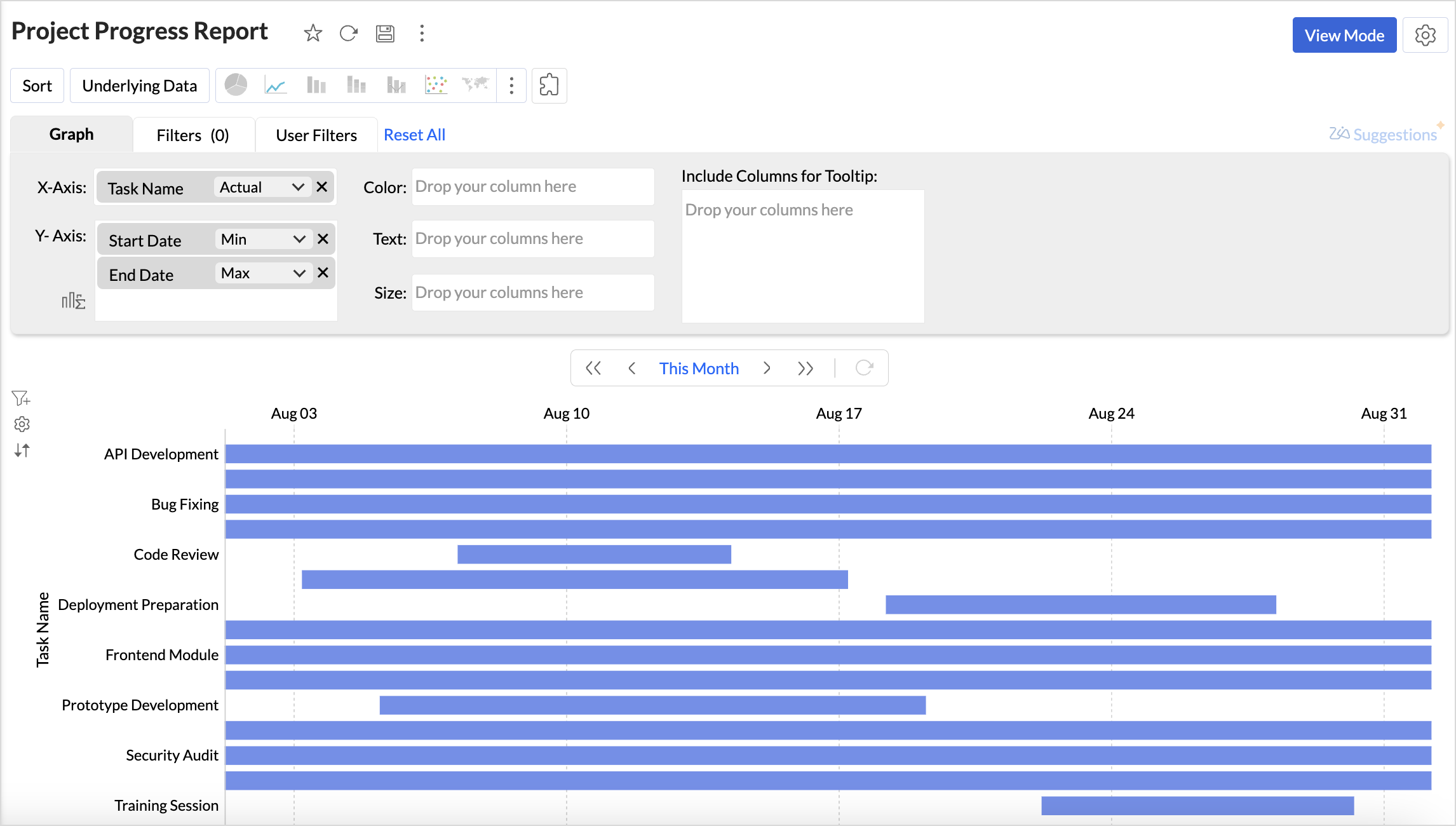Screen dimensions: 1456x826
Task: Click the Reset All link
Action: point(414,135)
